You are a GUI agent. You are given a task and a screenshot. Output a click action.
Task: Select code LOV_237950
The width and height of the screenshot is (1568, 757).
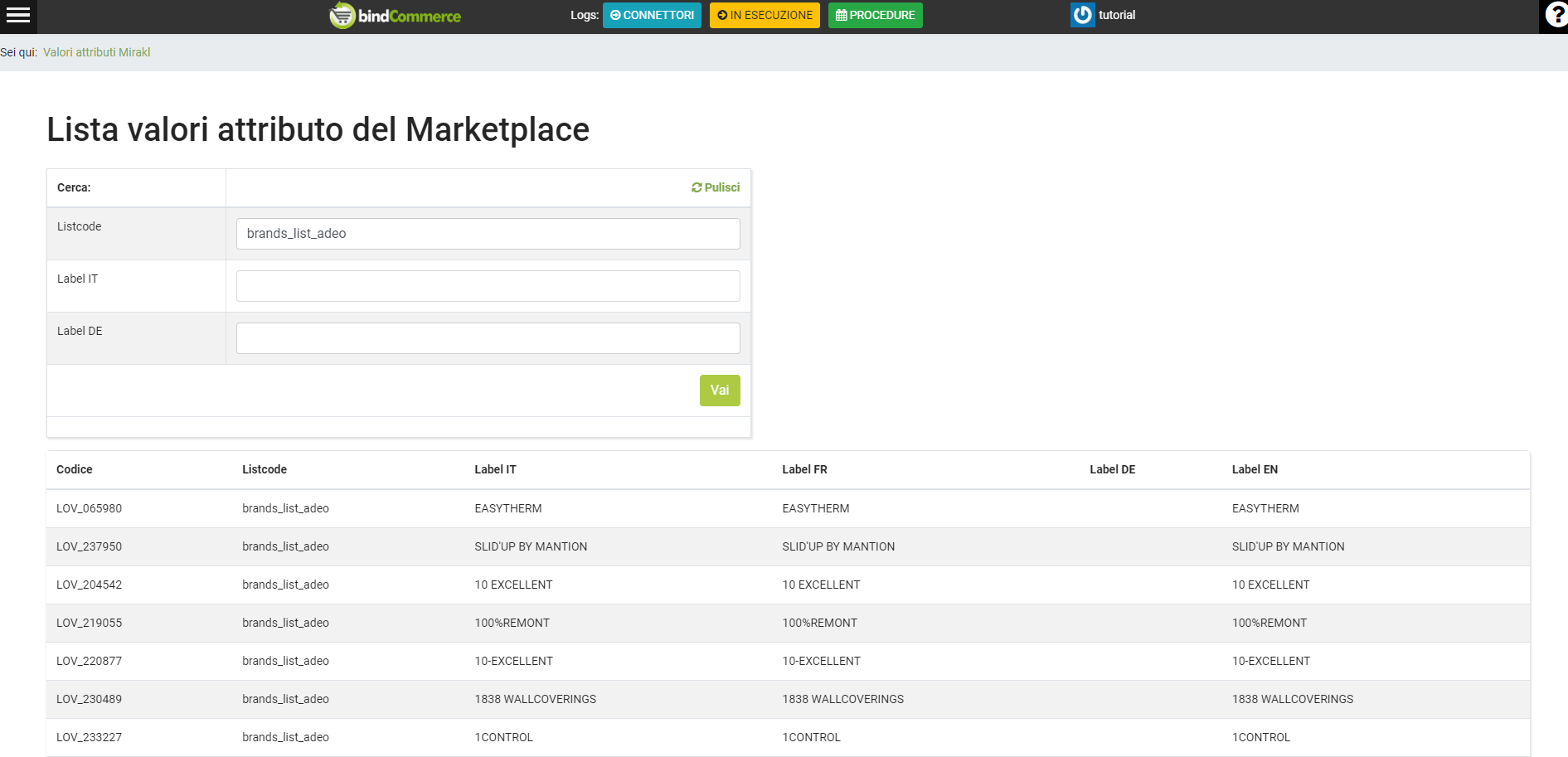89,546
